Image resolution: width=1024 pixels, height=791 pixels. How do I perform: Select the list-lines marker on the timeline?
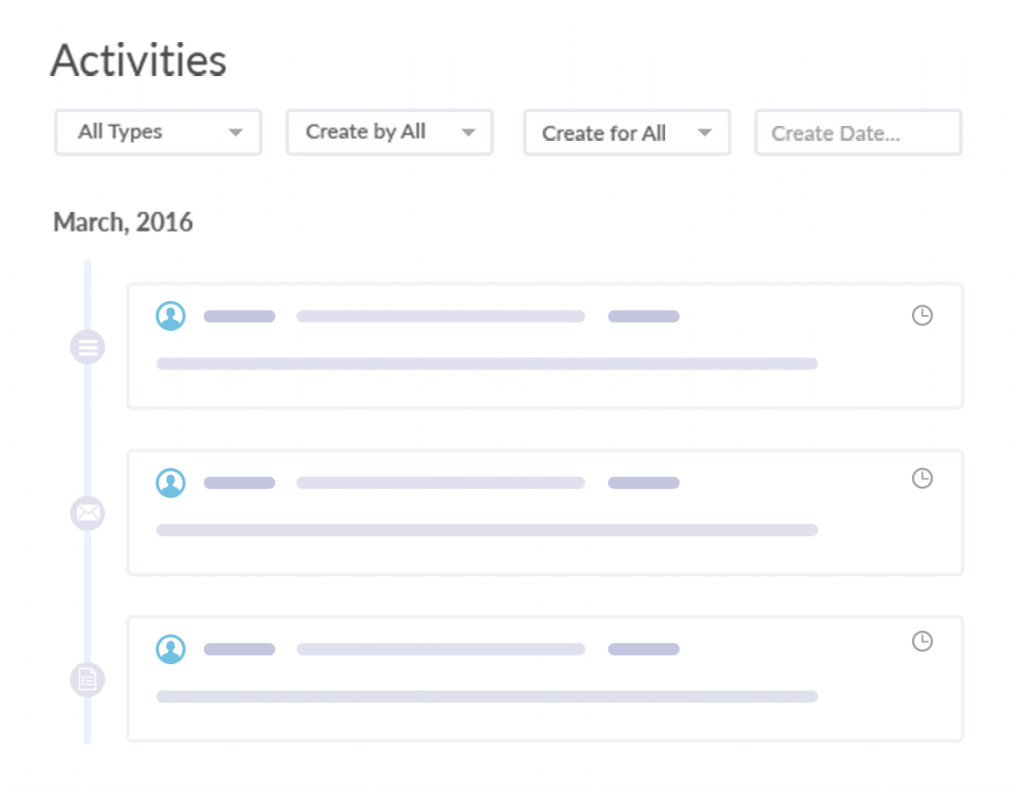coord(88,348)
